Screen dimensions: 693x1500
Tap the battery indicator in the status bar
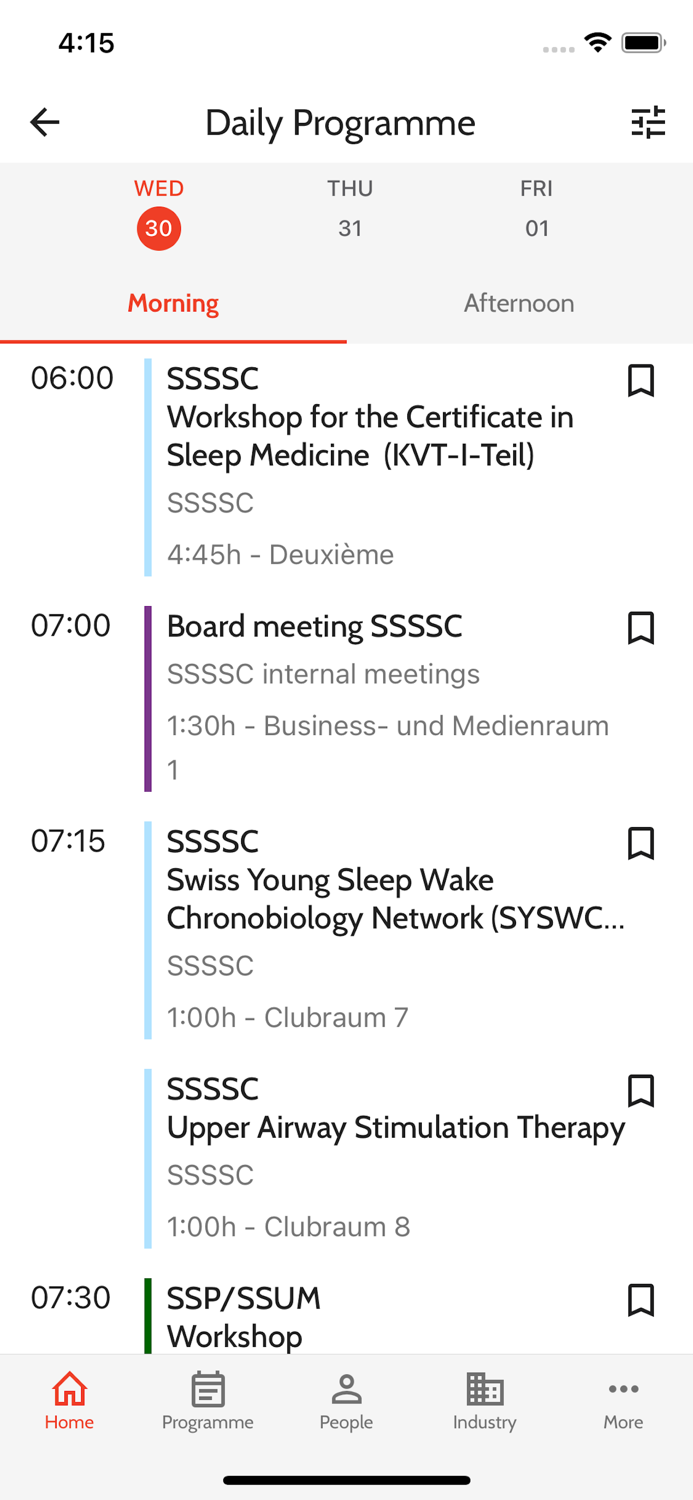(x=643, y=42)
